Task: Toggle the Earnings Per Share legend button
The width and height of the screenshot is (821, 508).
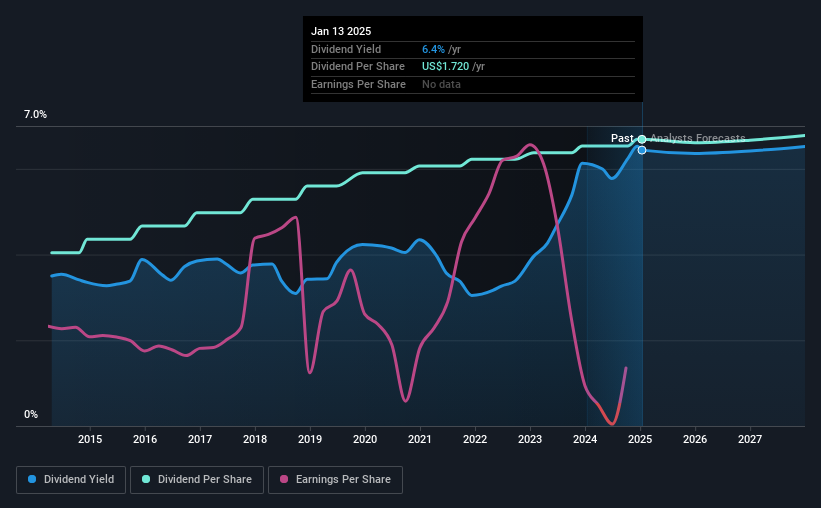Action: [x=335, y=480]
